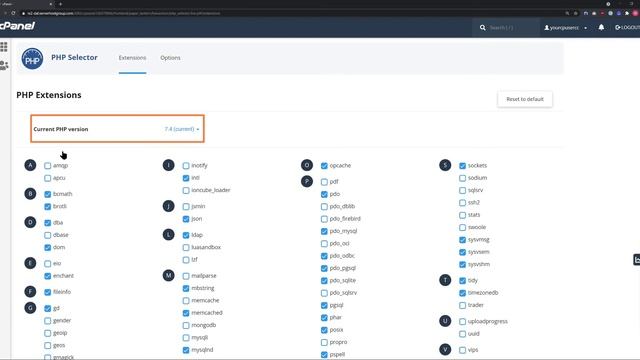
Task: Click the letter D group badge
Action: (x=30, y=222)
